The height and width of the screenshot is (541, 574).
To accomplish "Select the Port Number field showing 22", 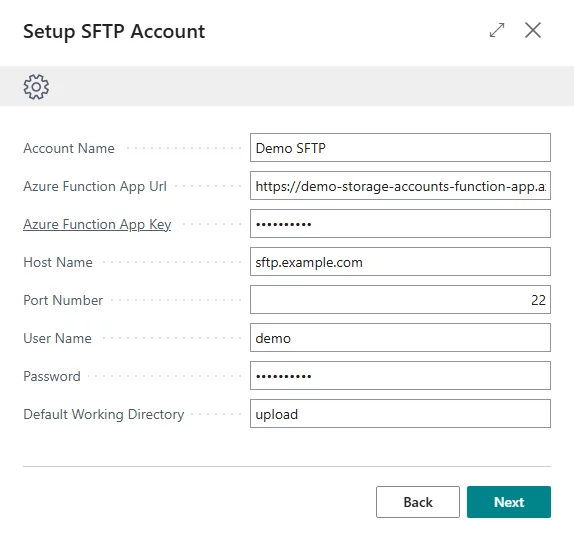I will 400,300.
